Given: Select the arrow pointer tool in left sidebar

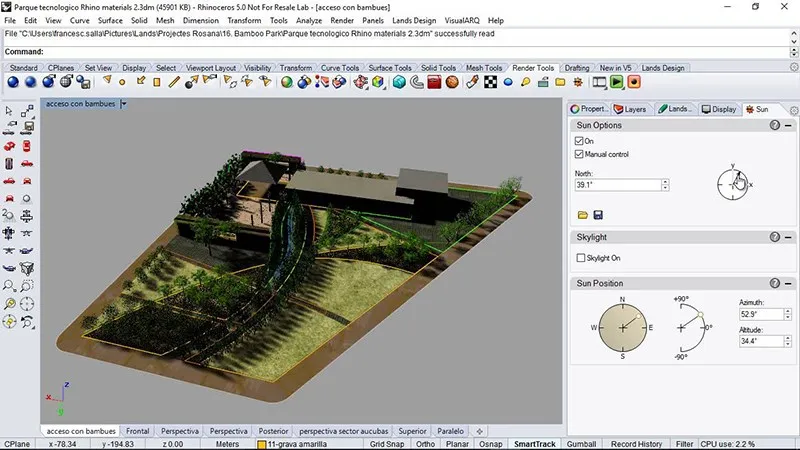Looking at the screenshot, I should point(9,111).
